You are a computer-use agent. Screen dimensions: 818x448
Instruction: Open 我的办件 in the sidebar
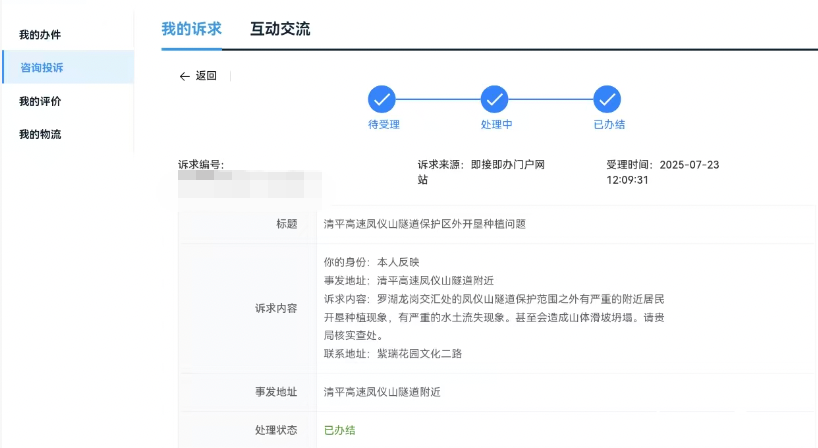point(40,35)
